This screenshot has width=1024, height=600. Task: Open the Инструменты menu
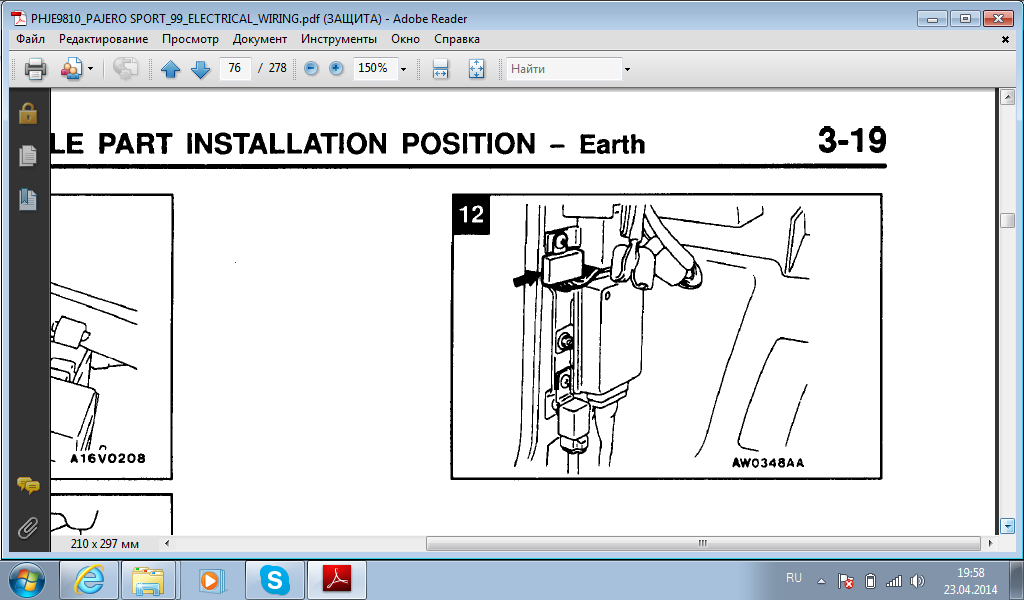(338, 39)
